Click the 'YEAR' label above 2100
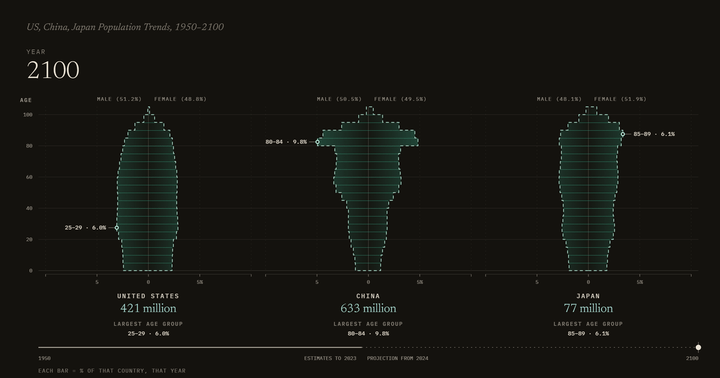The width and height of the screenshot is (720, 378). pyautogui.click(x=36, y=52)
